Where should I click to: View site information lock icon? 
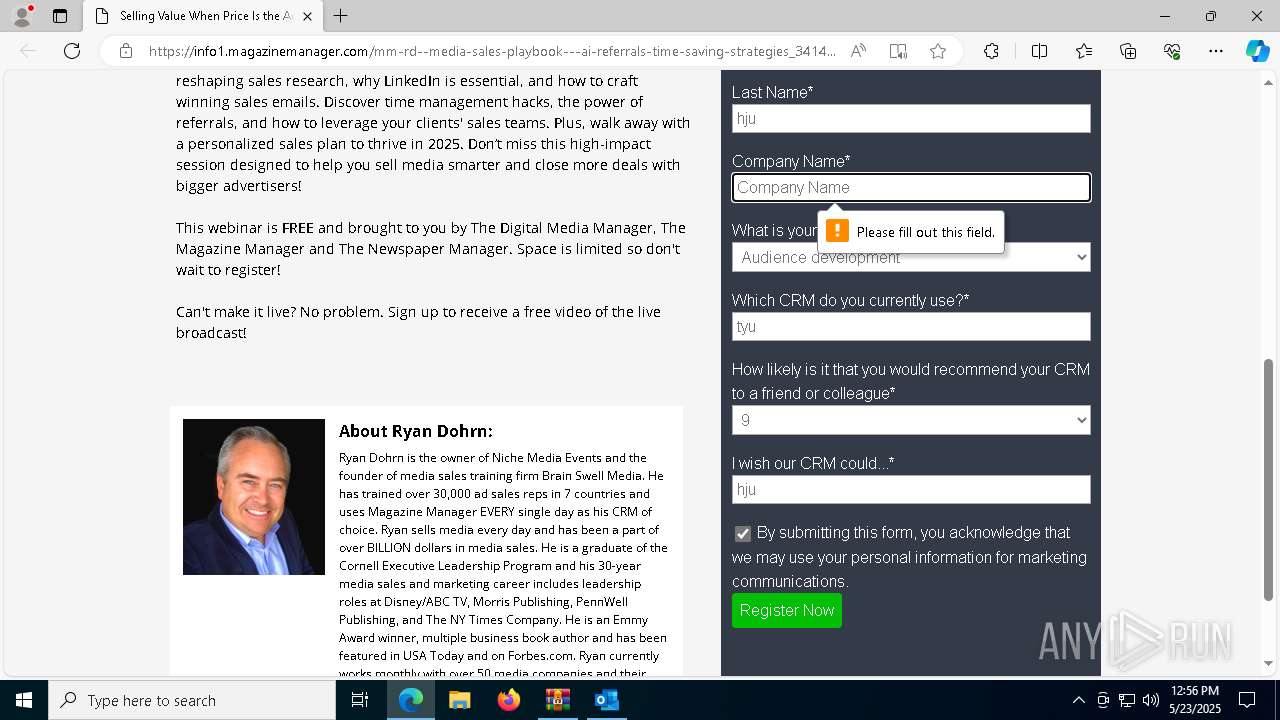coord(126,51)
